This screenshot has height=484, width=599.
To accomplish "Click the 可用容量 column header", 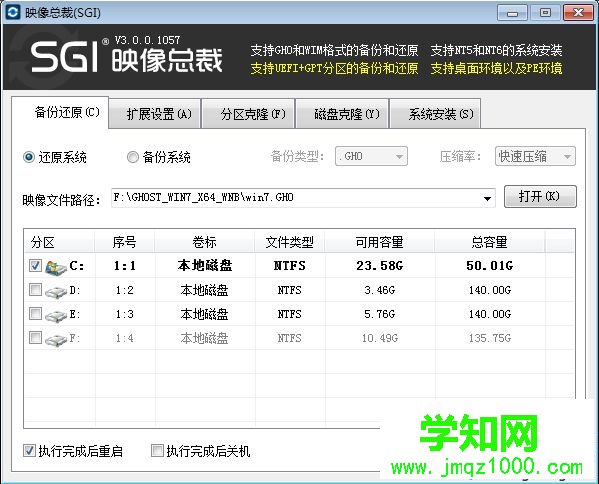I will coord(380,242).
